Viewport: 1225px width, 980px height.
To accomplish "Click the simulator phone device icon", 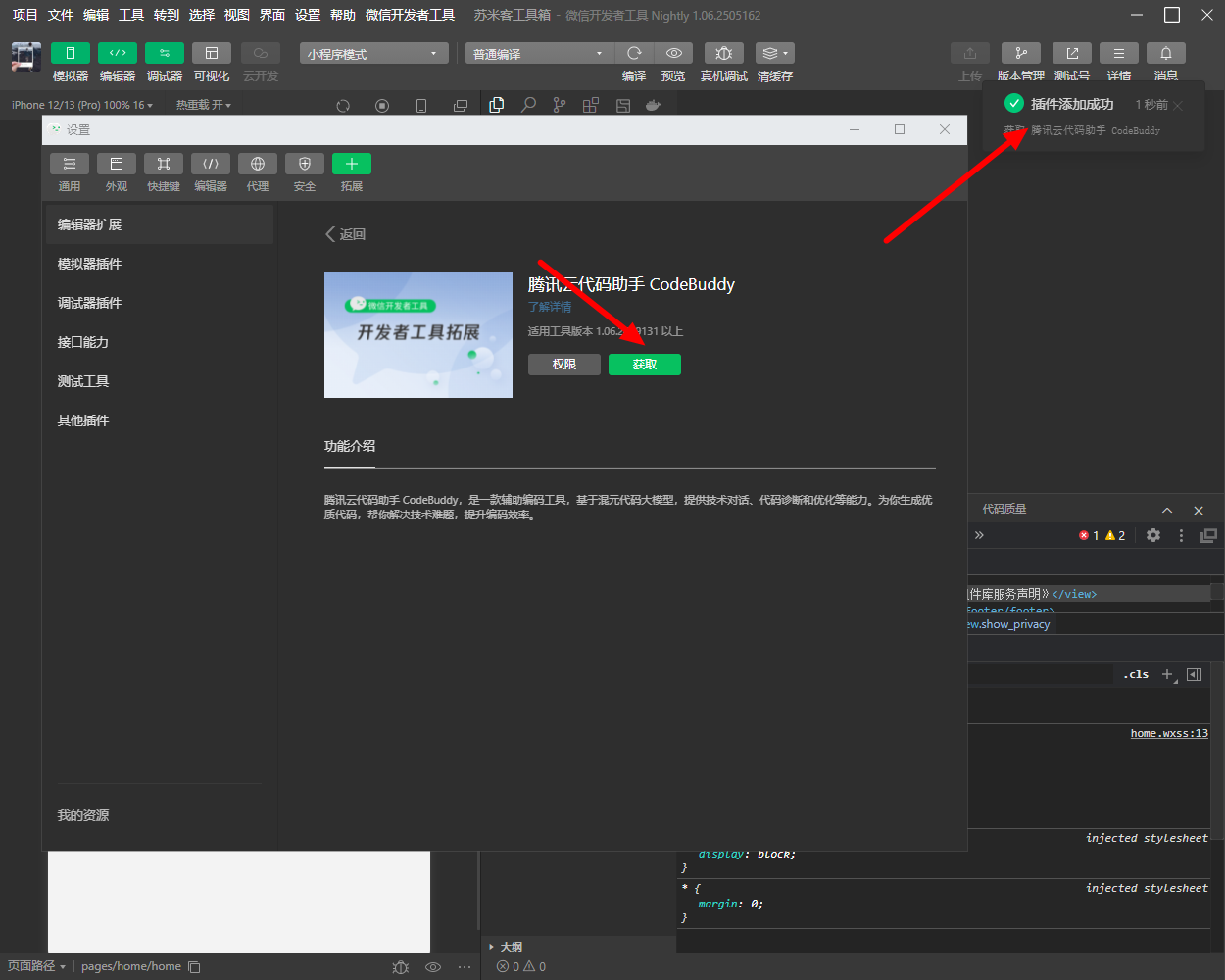I will 421,106.
